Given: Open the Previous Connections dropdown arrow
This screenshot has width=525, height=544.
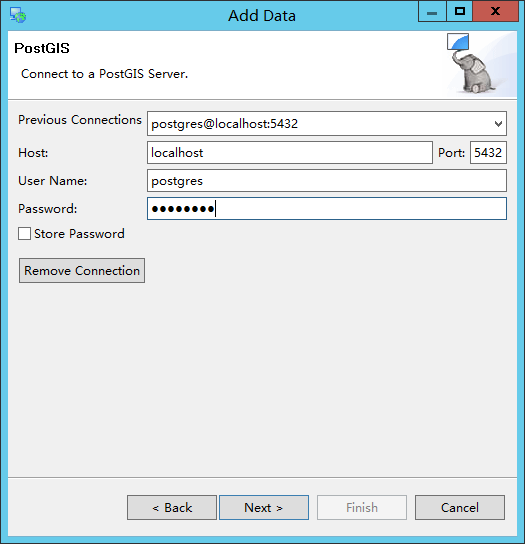Looking at the screenshot, I should tap(498, 124).
